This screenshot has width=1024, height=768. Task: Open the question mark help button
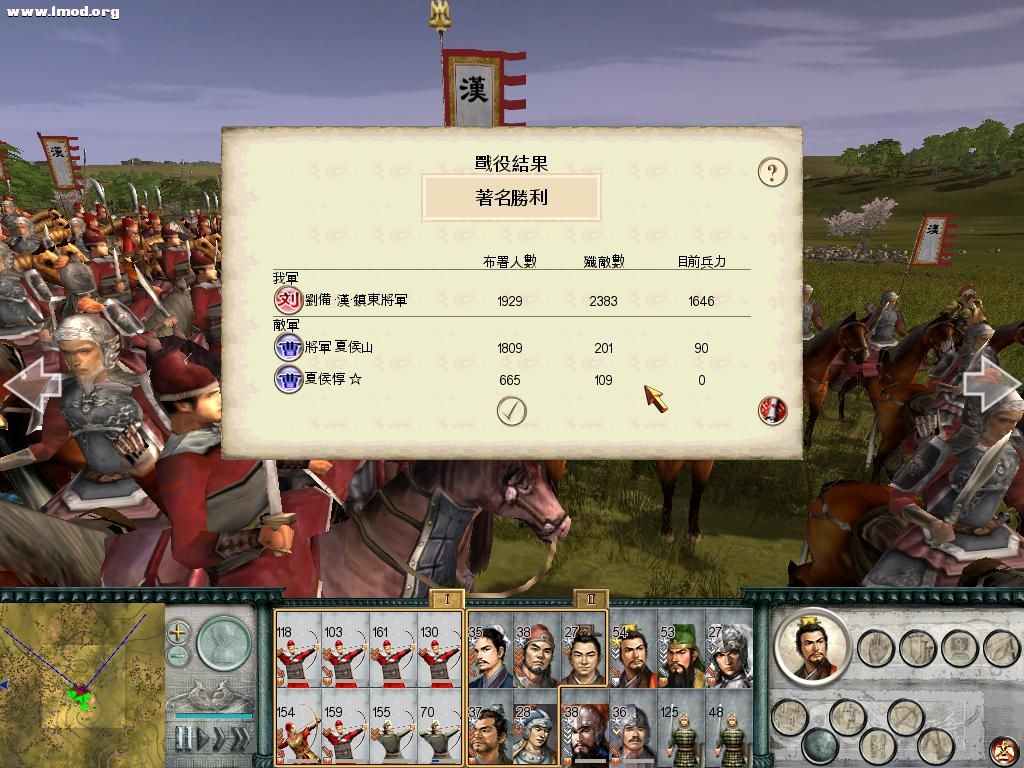point(773,172)
